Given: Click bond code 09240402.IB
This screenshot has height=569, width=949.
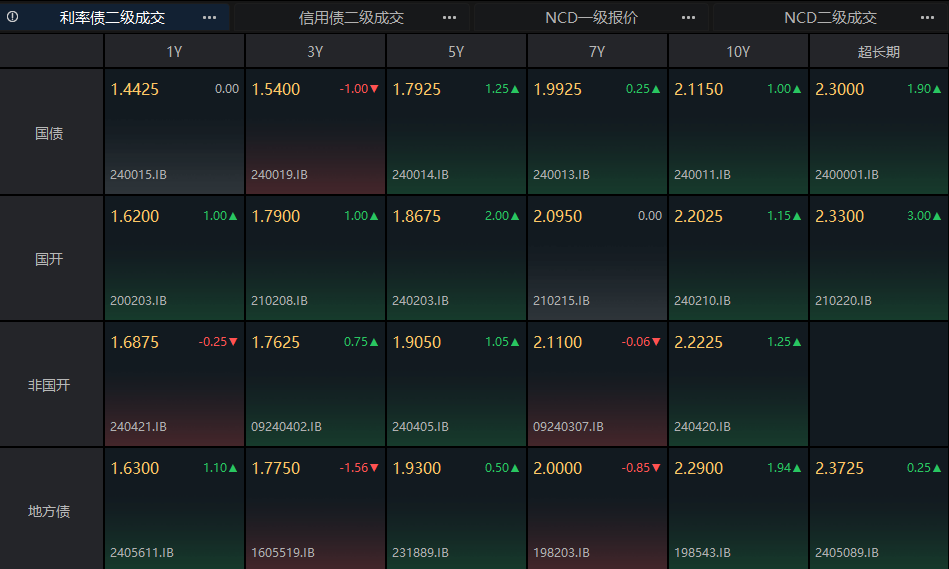Looking at the screenshot, I should click(286, 426).
